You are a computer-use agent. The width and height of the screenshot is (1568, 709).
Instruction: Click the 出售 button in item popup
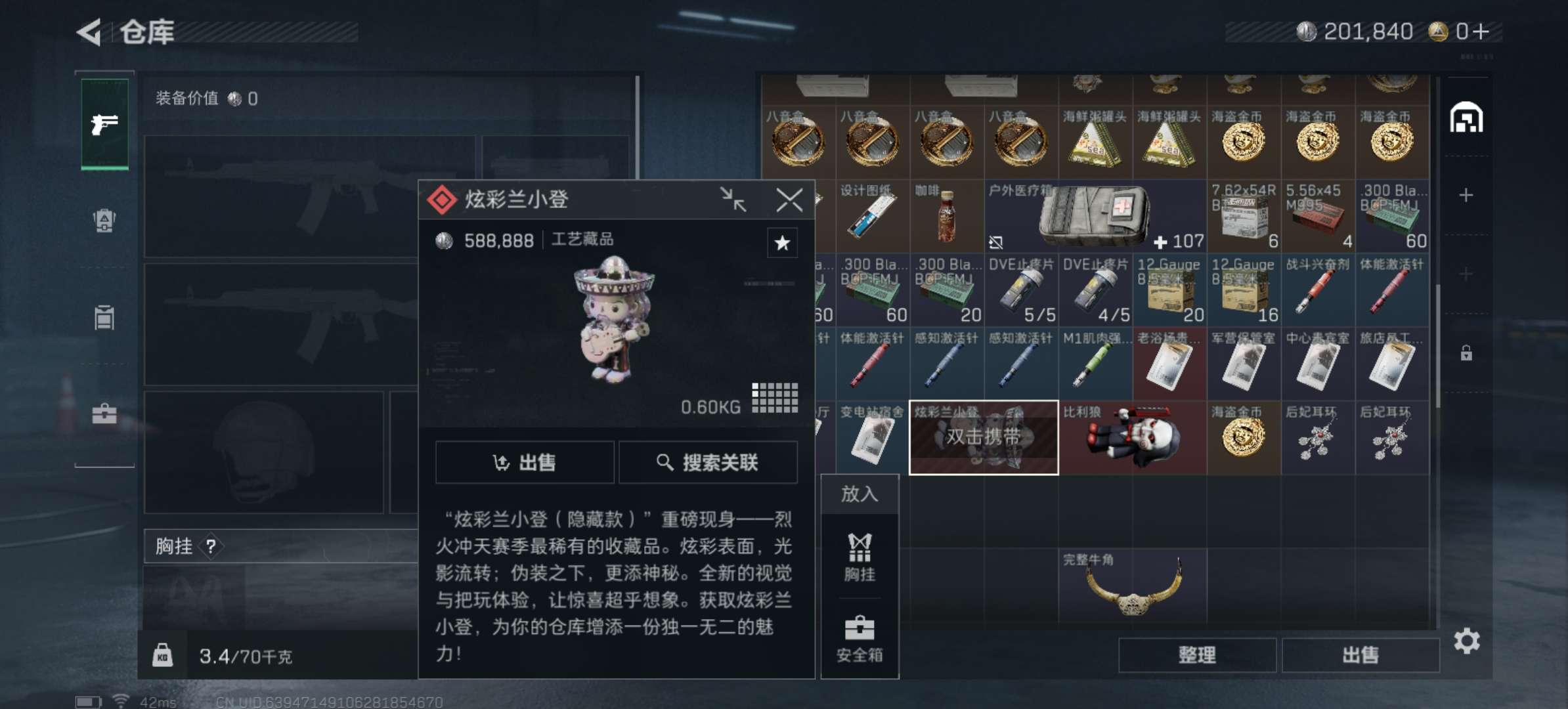pos(525,463)
